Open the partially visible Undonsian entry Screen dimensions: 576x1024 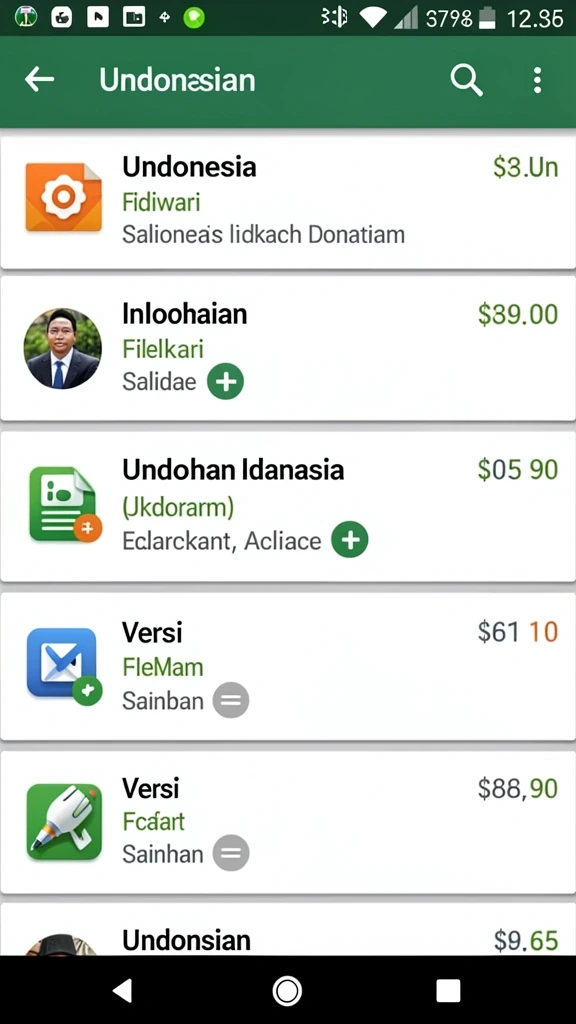pyautogui.click(x=288, y=929)
